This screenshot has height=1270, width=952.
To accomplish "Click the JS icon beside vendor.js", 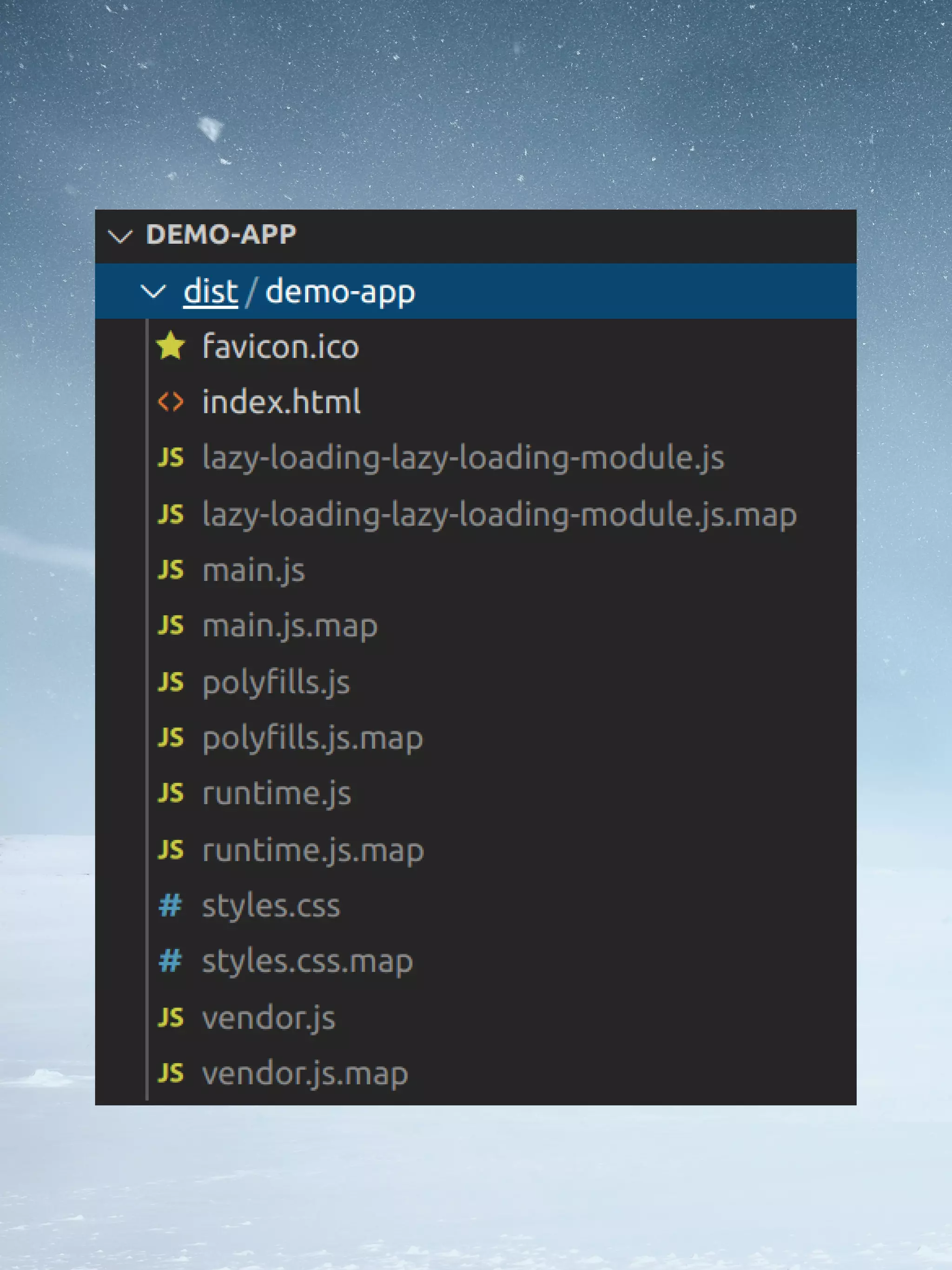I will point(171,1018).
